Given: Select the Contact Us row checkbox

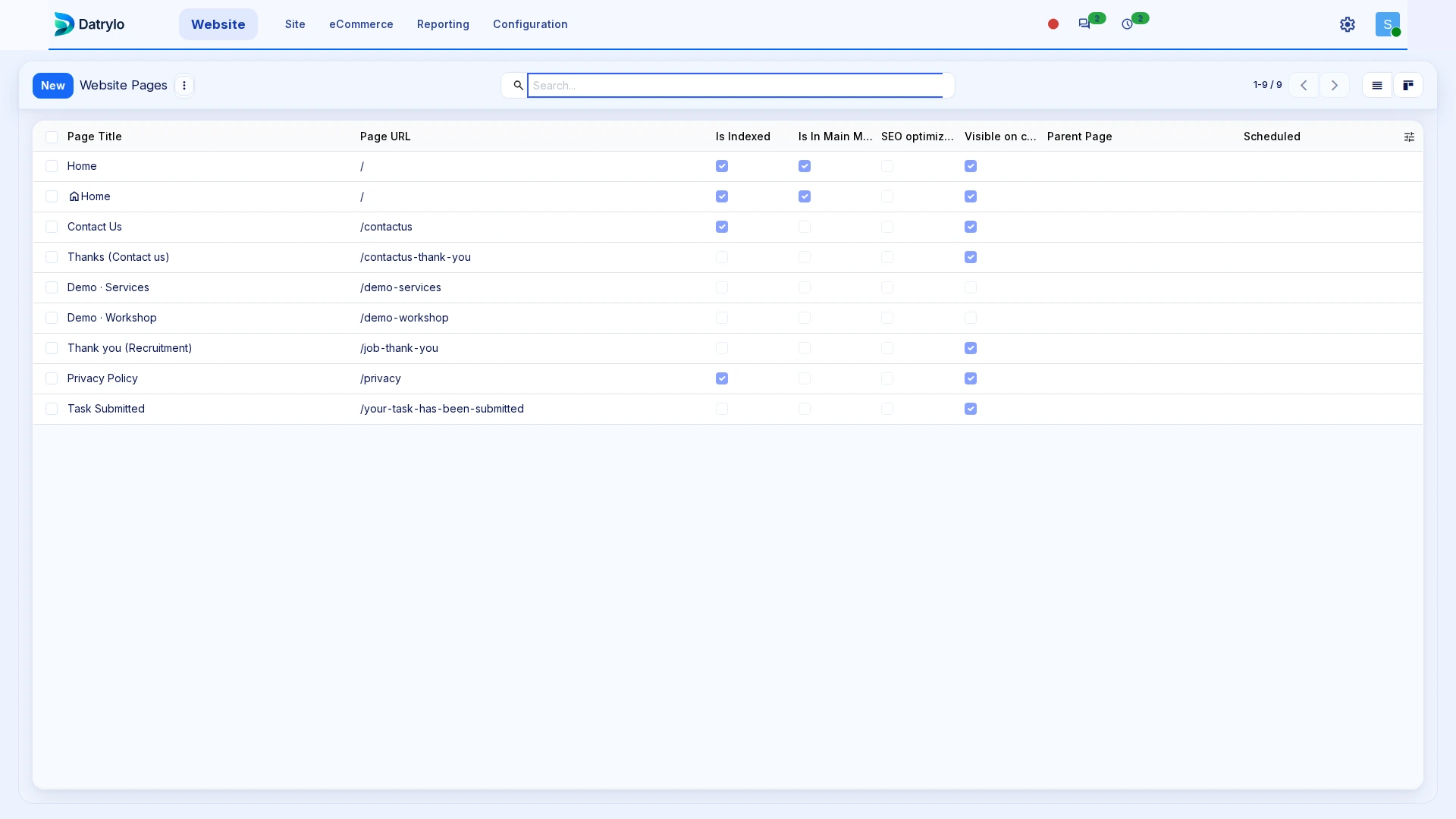Looking at the screenshot, I should [52, 227].
